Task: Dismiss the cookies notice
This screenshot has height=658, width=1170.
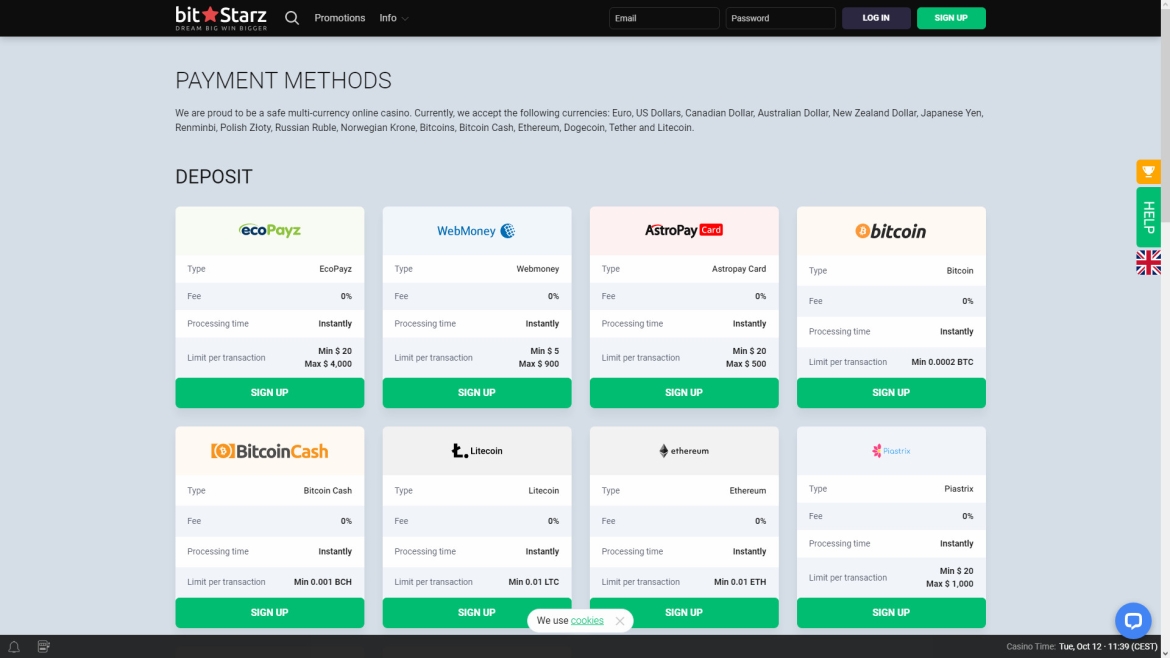Action: coord(620,621)
